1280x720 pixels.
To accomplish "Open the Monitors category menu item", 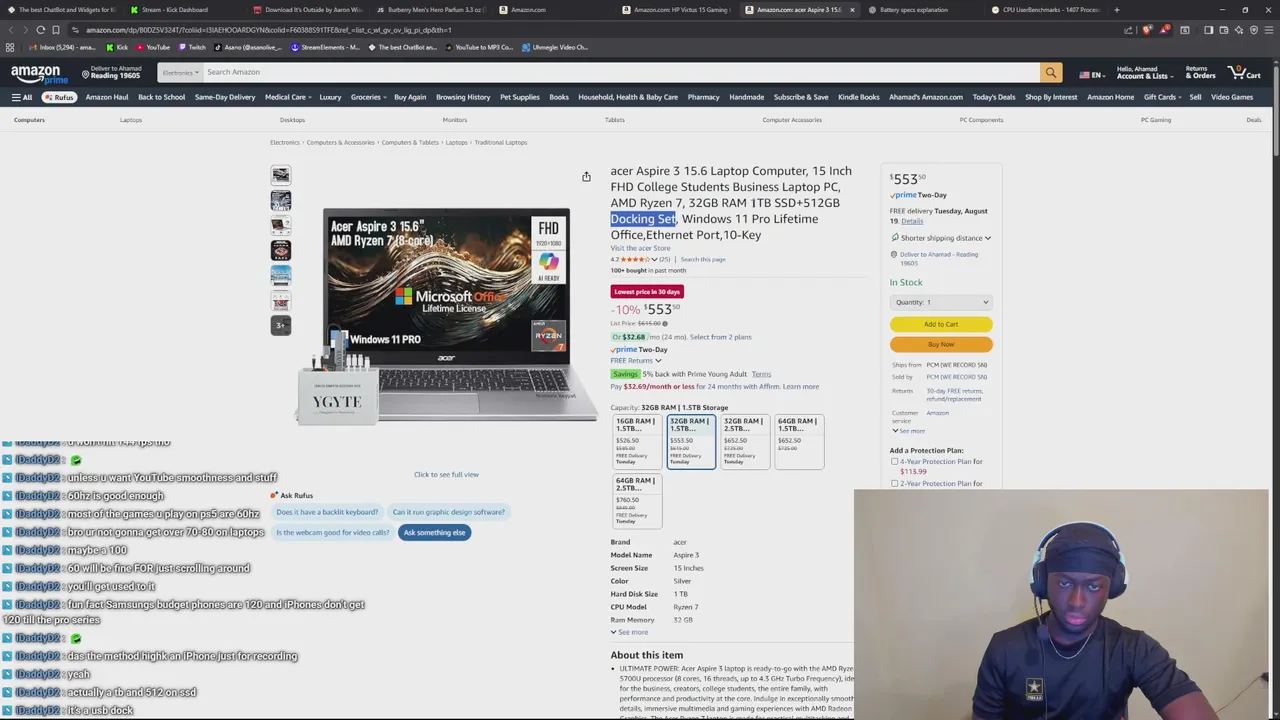I will click(x=455, y=120).
